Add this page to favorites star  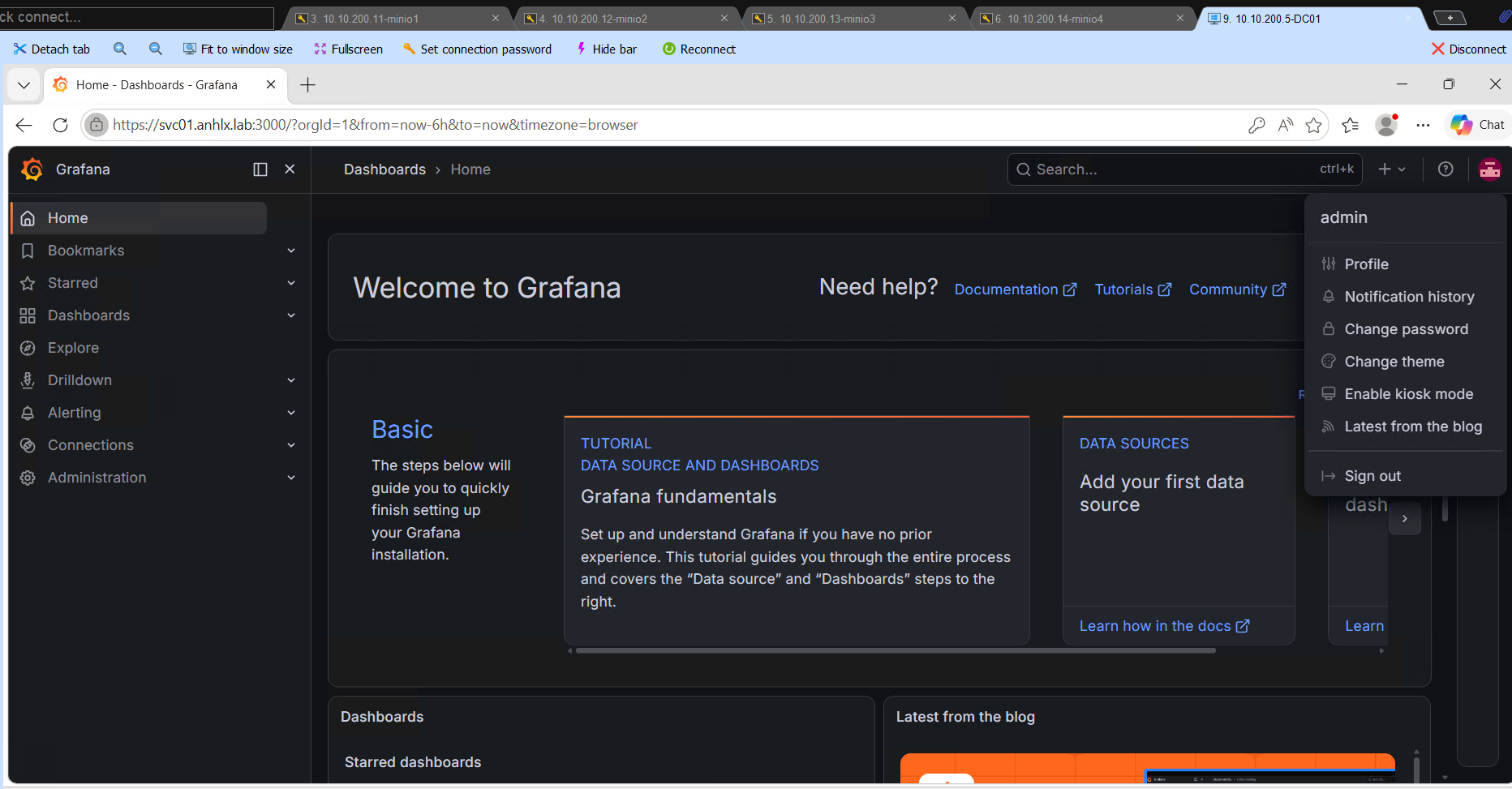[x=1314, y=125]
